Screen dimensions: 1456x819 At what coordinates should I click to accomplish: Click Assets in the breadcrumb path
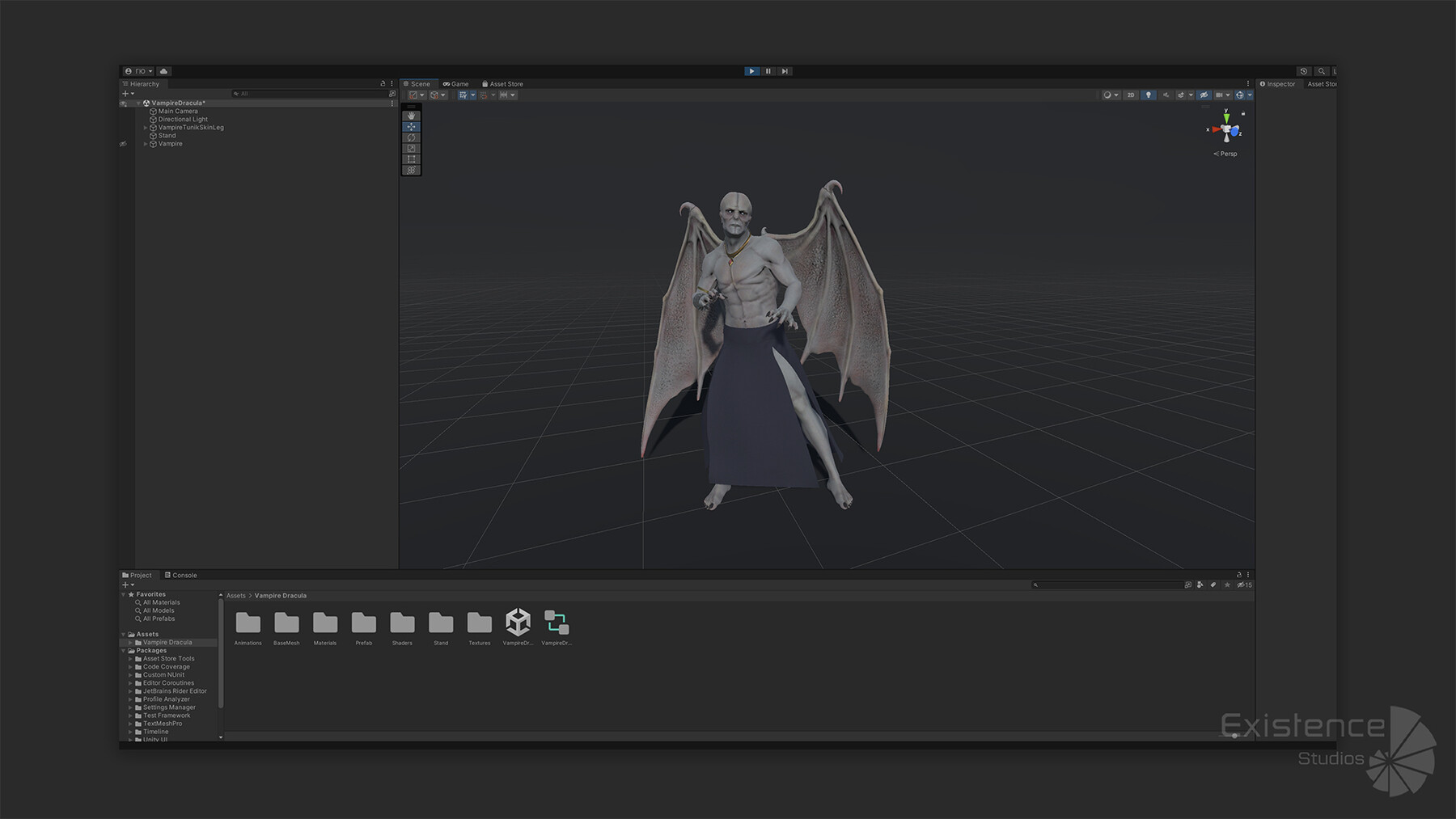[235, 596]
